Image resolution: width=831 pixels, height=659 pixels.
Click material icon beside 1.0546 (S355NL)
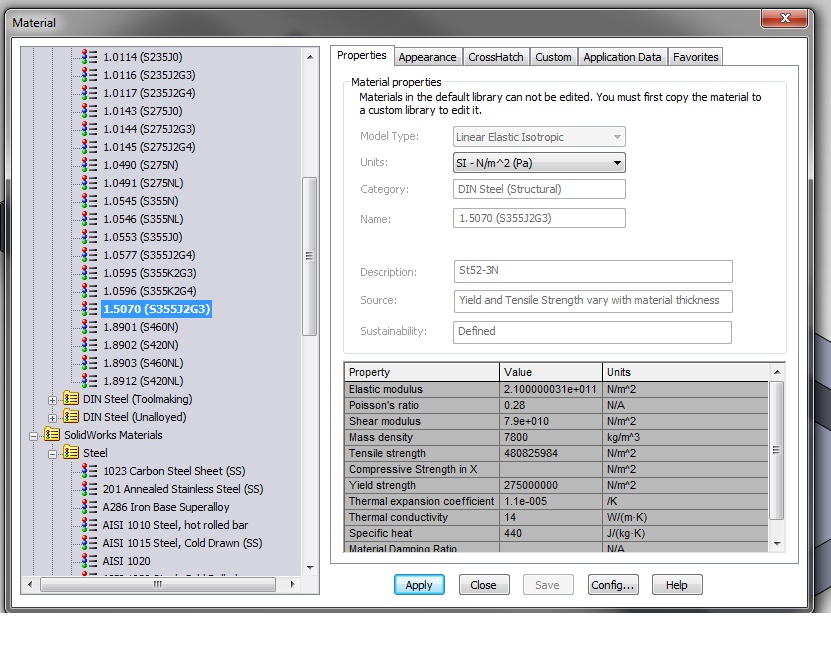click(90, 219)
